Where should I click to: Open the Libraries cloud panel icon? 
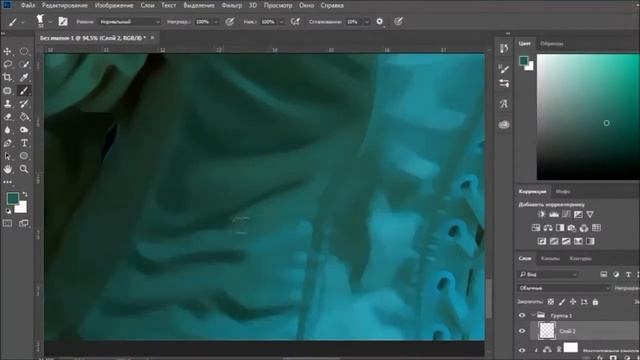[x=504, y=124]
